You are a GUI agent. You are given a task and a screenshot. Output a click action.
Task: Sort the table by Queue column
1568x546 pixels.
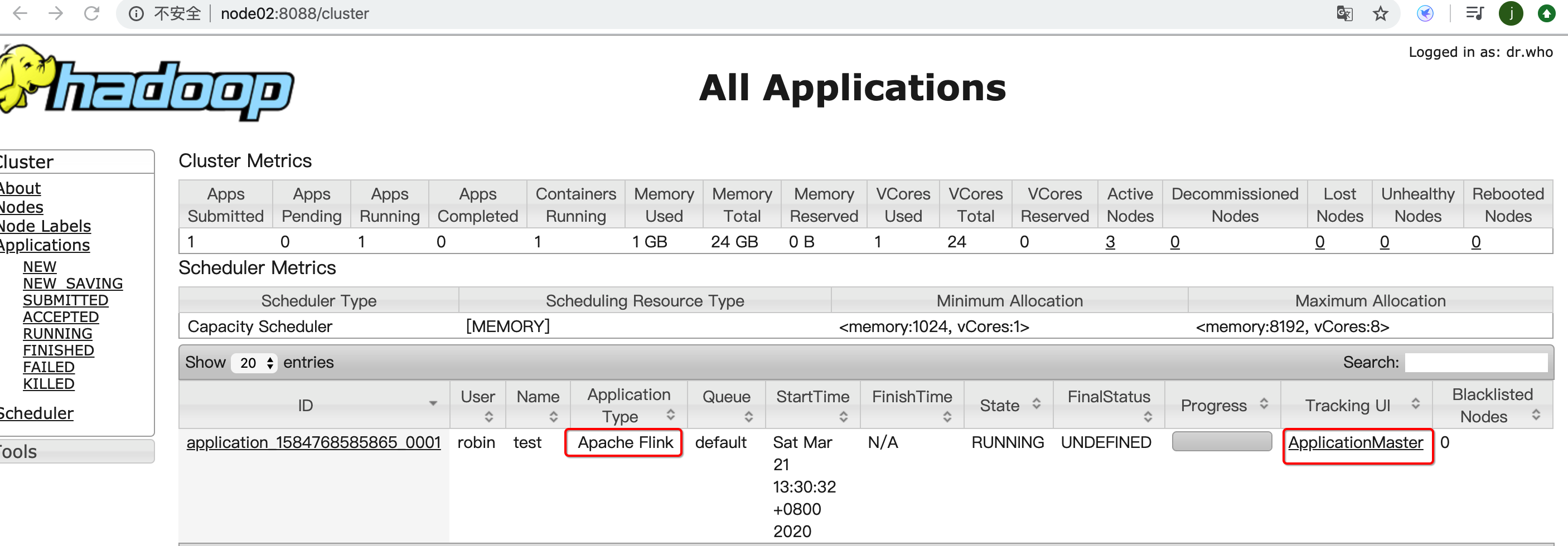pos(726,405)
